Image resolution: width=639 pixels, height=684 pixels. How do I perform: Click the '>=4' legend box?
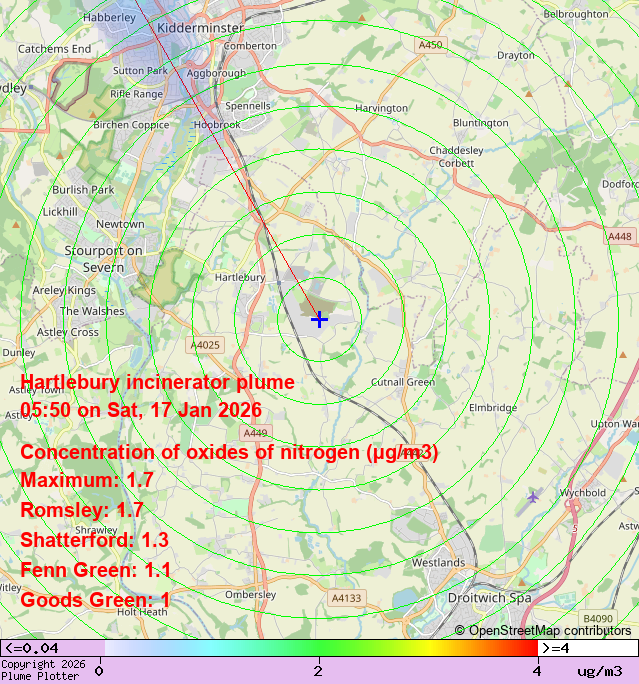tap(588, 648)
